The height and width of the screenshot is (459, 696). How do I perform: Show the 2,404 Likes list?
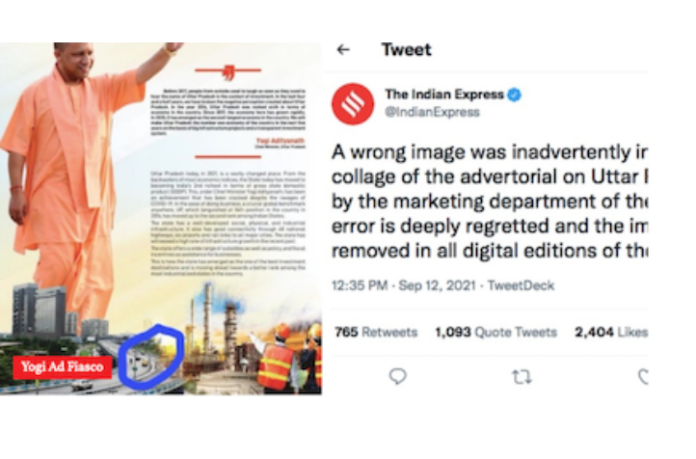click(611, 332)
